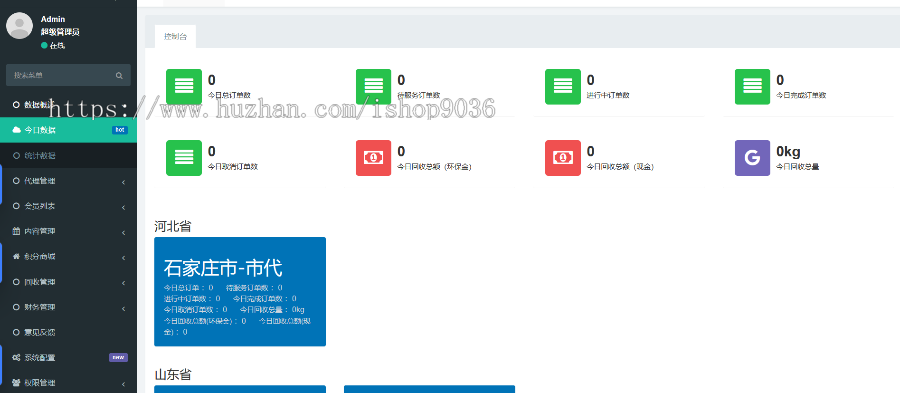900x393 pixels.
Task: Open the 意见反馈 sidebar link
Action: (68, 332)
